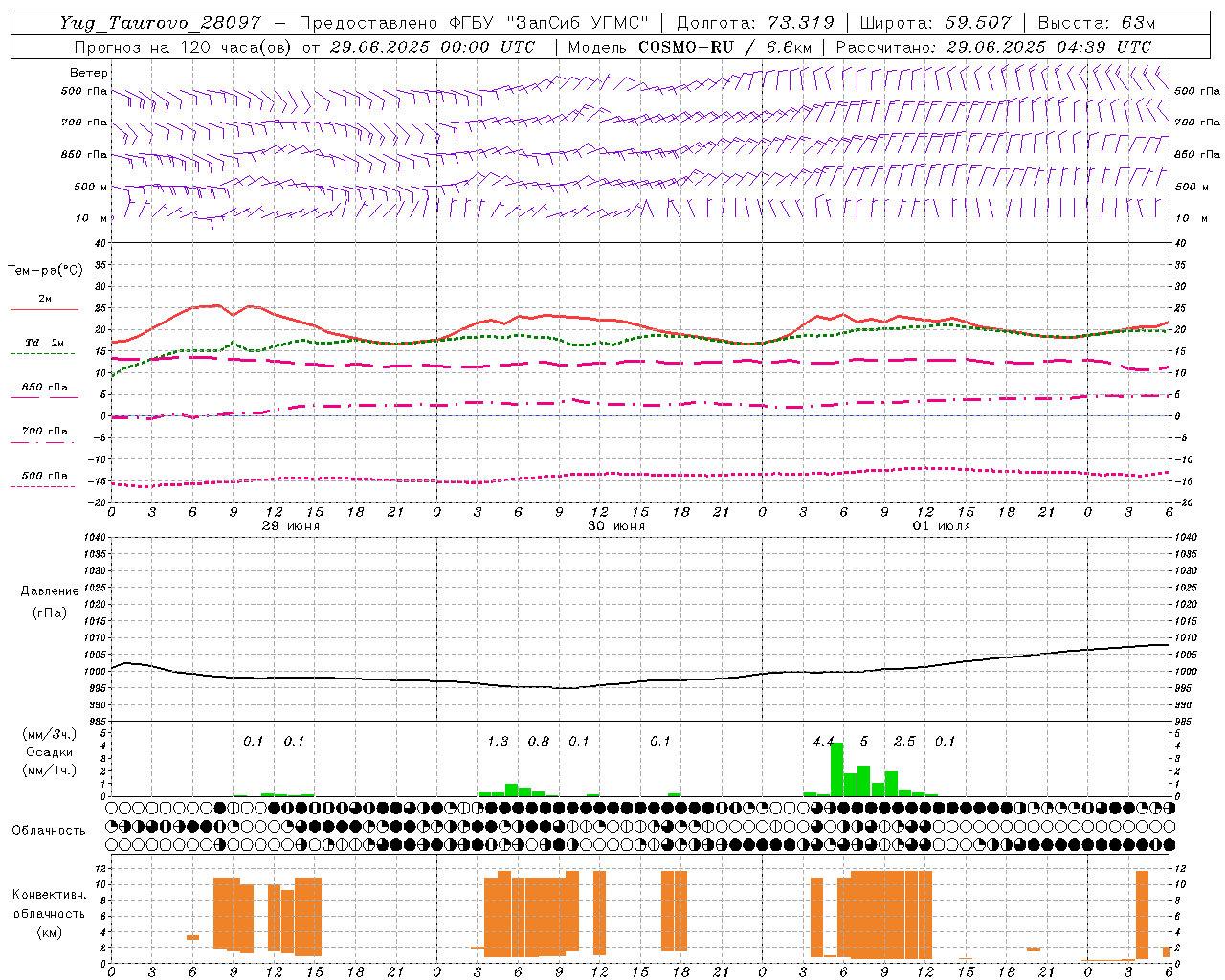This screenshot has width=1225, height=980.
Task: Click the 29 июня date label
Action: (290, 526)
